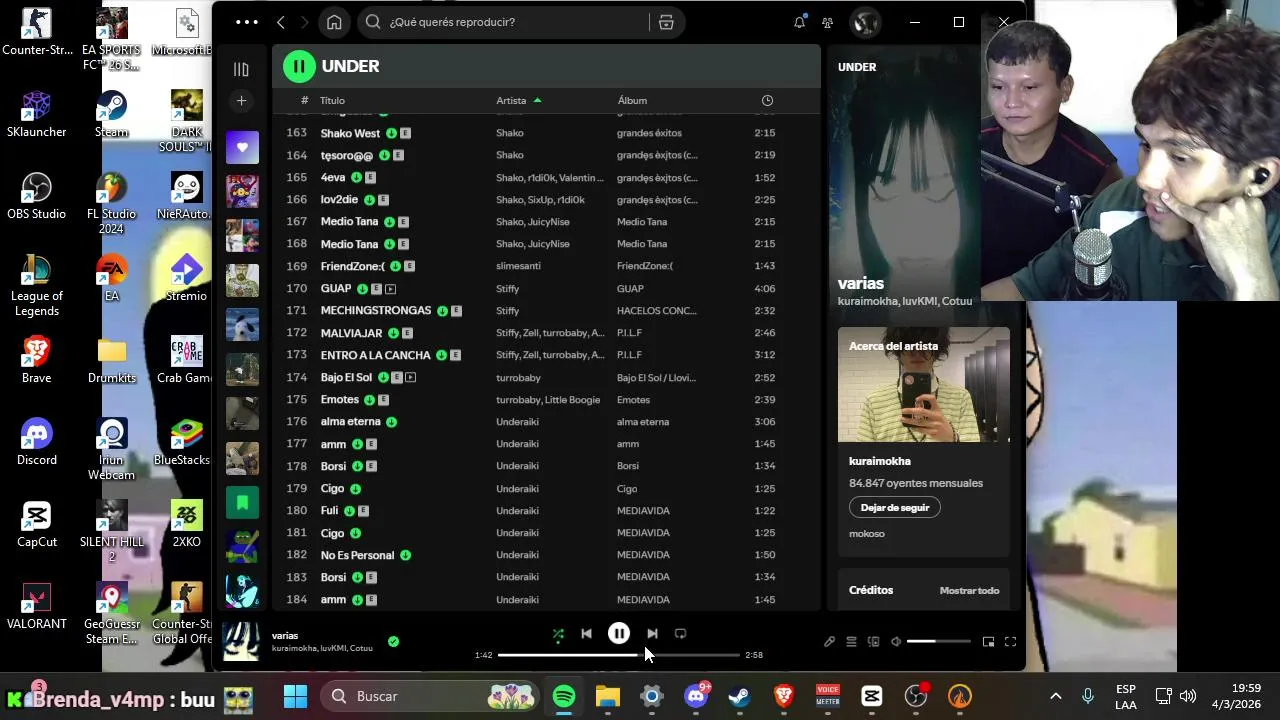Viewport: 1280px width, 720px height.
Task: Open League of Legends desktop shortcut
Action: [x=37, y=286]
